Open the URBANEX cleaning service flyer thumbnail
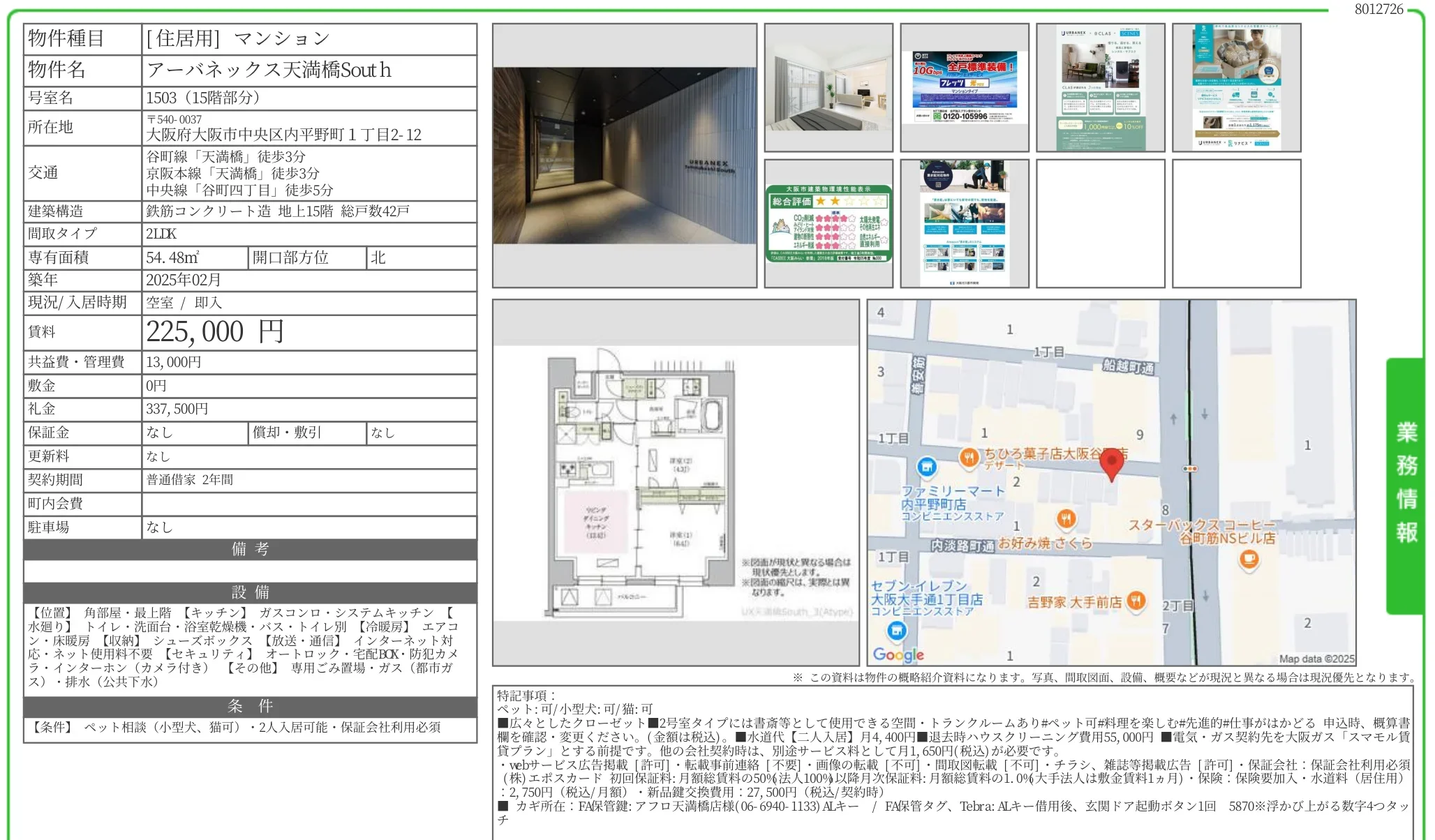The image size is (1435, 840). [x=1237, y=88]
